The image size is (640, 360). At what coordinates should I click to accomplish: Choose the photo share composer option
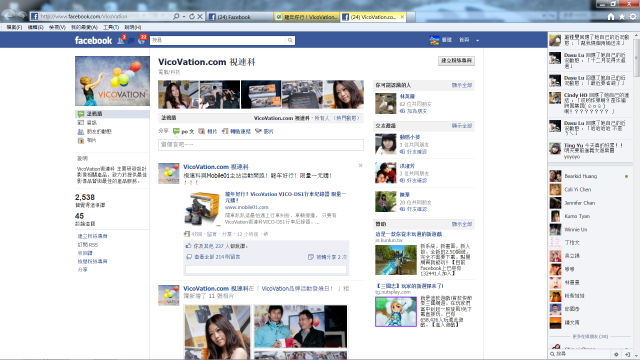click(x=208, y=131)
